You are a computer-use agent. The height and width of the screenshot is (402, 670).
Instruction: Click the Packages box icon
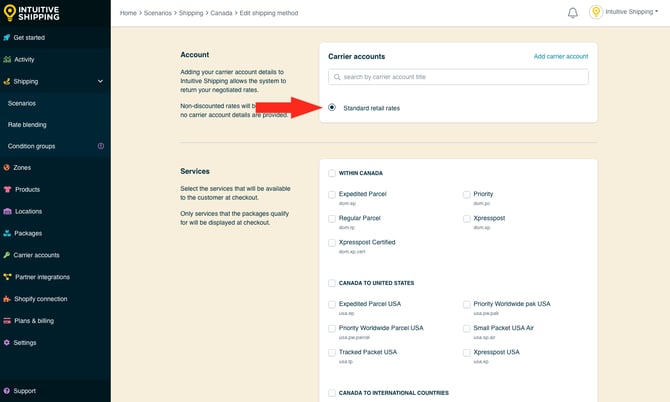tap(7, 233)
